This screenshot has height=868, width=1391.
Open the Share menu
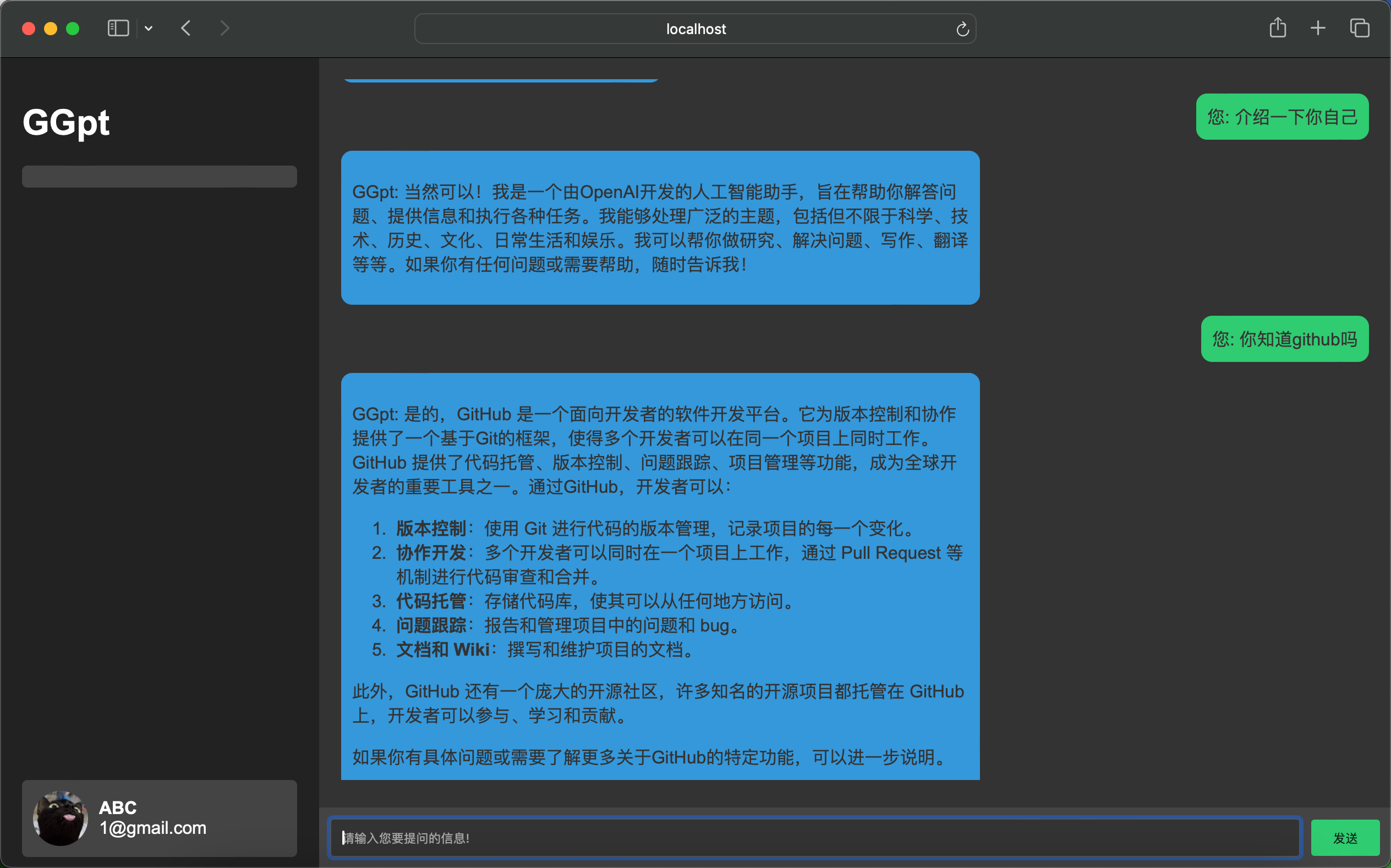[1277, 28]
